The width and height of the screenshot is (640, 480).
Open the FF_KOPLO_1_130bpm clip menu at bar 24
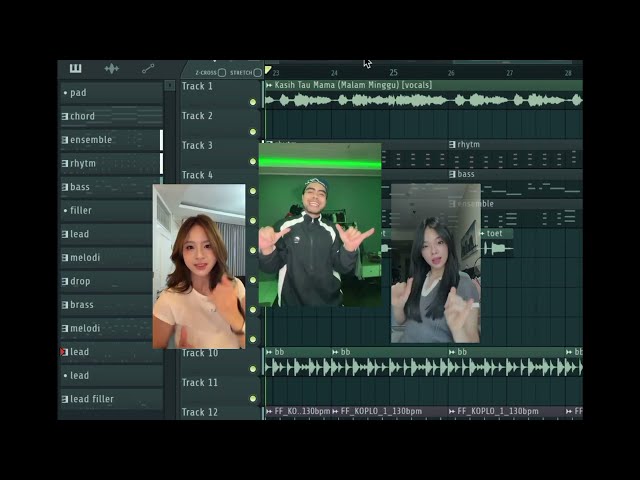[336, 411]
